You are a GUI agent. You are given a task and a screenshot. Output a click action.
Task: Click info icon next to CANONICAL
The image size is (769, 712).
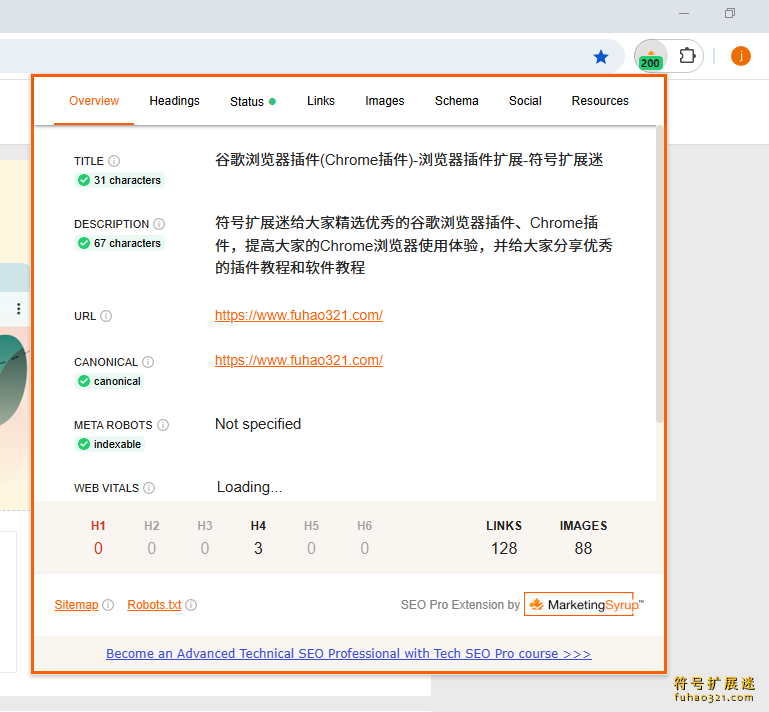148,362
